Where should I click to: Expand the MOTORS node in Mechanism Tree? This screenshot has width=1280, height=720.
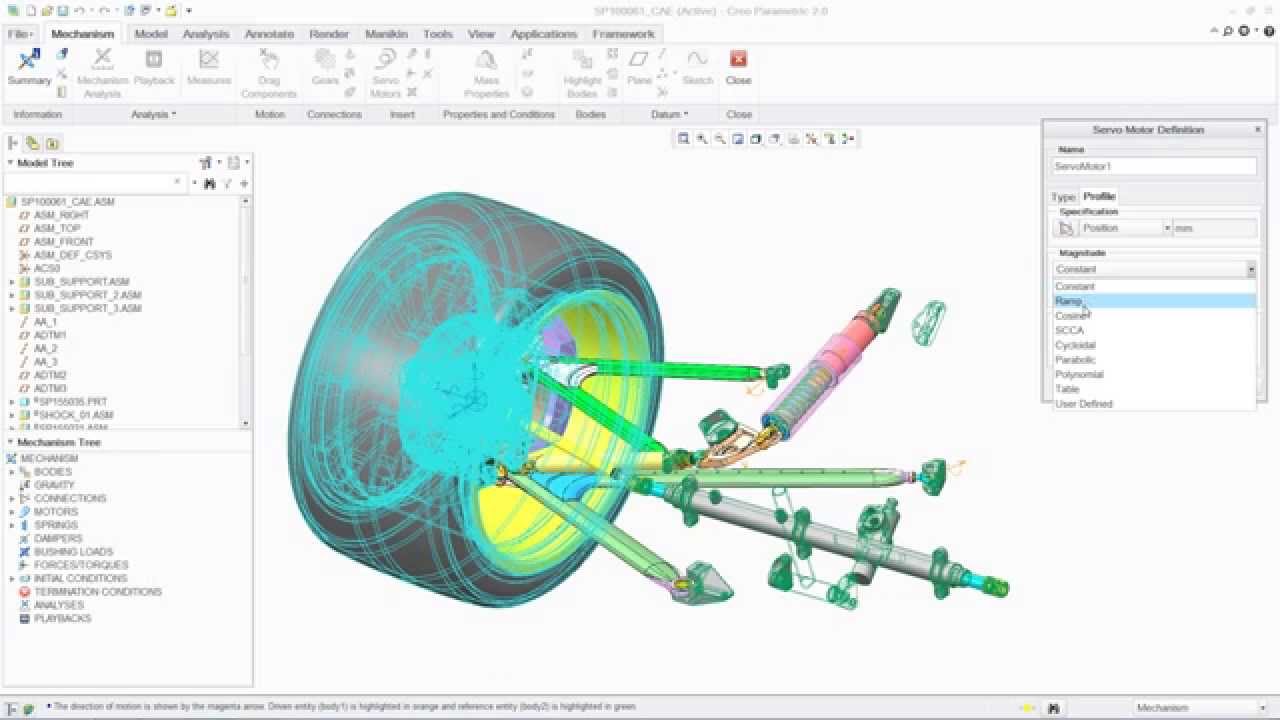point(10,511)
